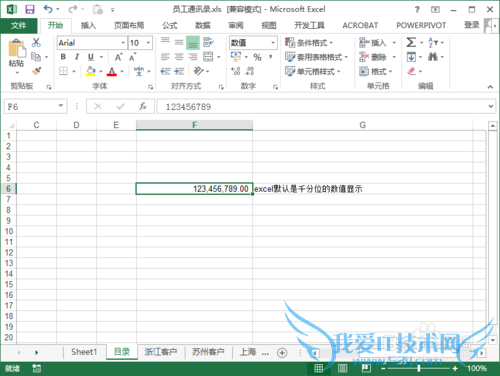The height and width of the screenshot is (376, 500).
Task: Switch to the 页面布局 ribbon tab
Action: click(x=129, y=25)
